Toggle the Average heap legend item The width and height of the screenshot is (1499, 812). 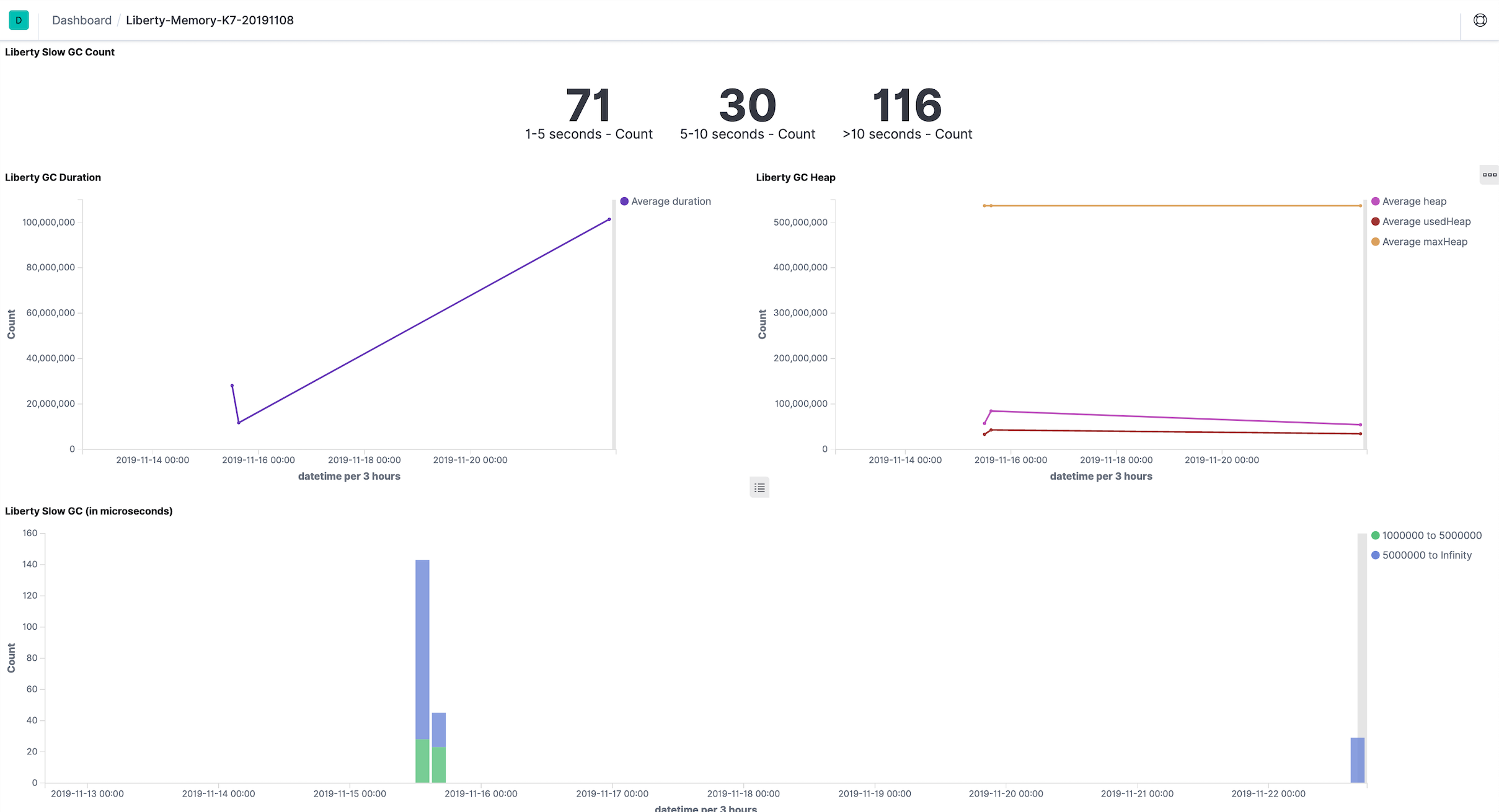click(x=1414, y=201)
